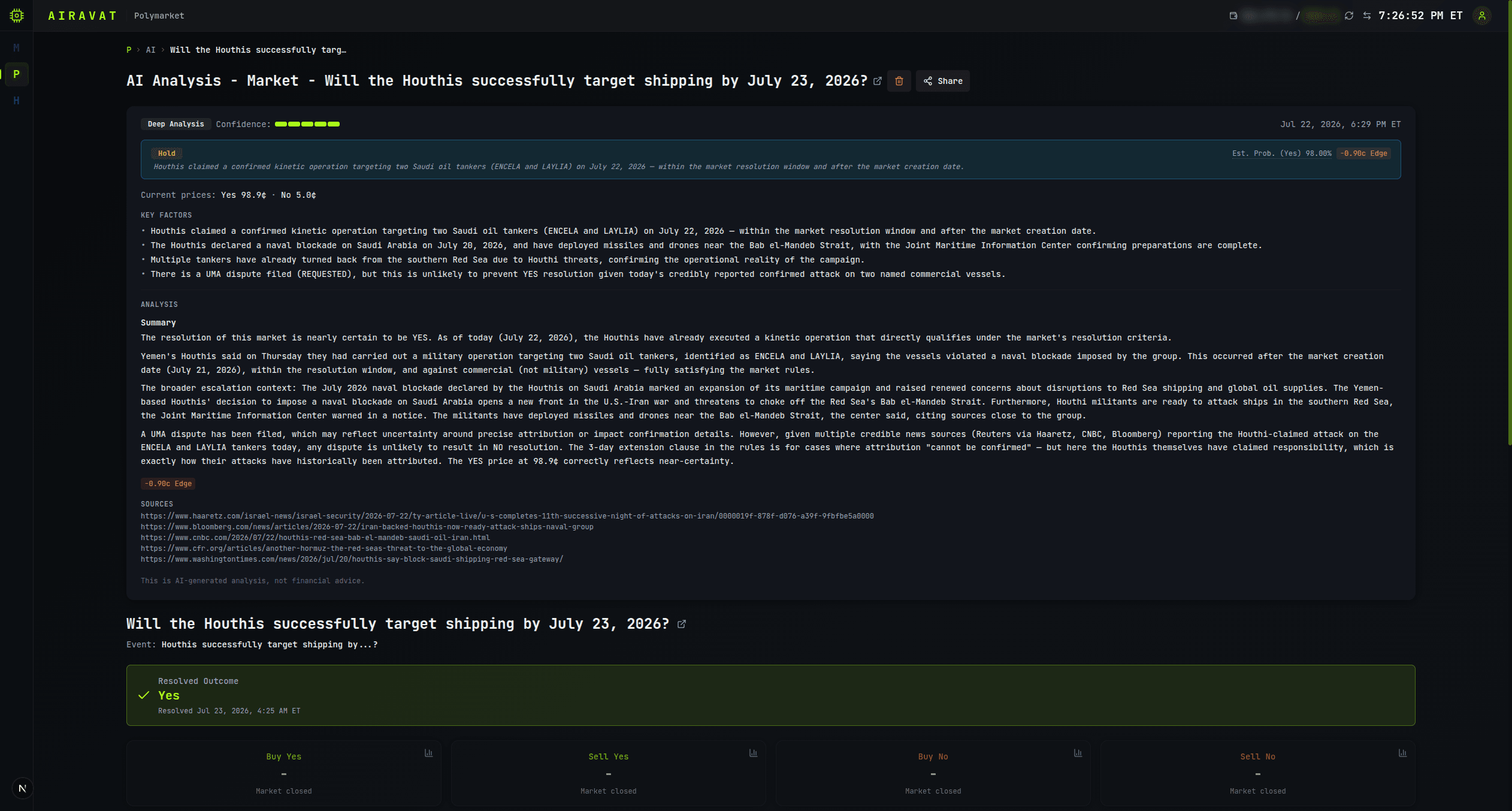Open external link beside lower market title
1512x811 pixels.
[682, 624]
